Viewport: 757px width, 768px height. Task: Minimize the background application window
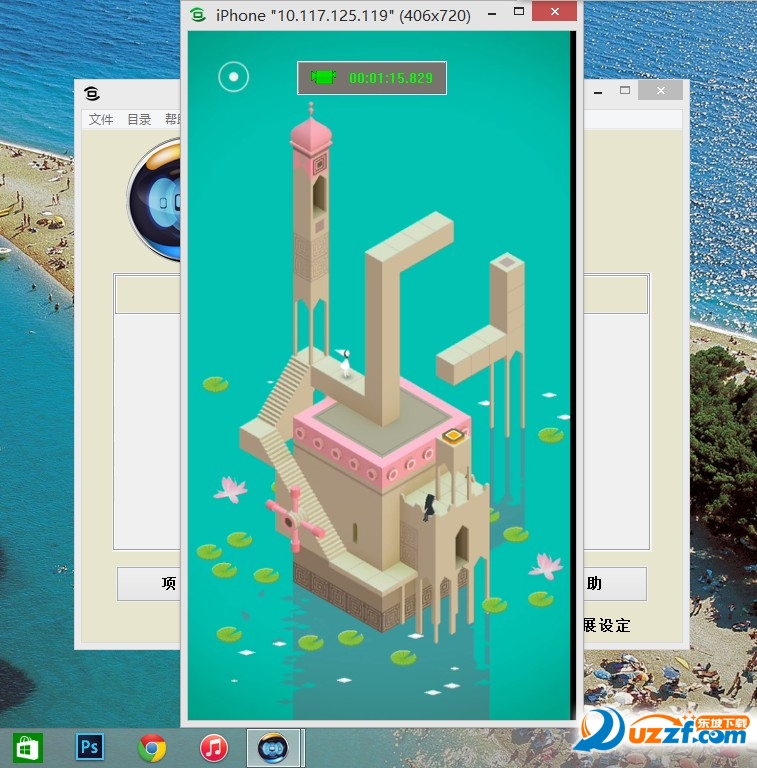[598, 92]
